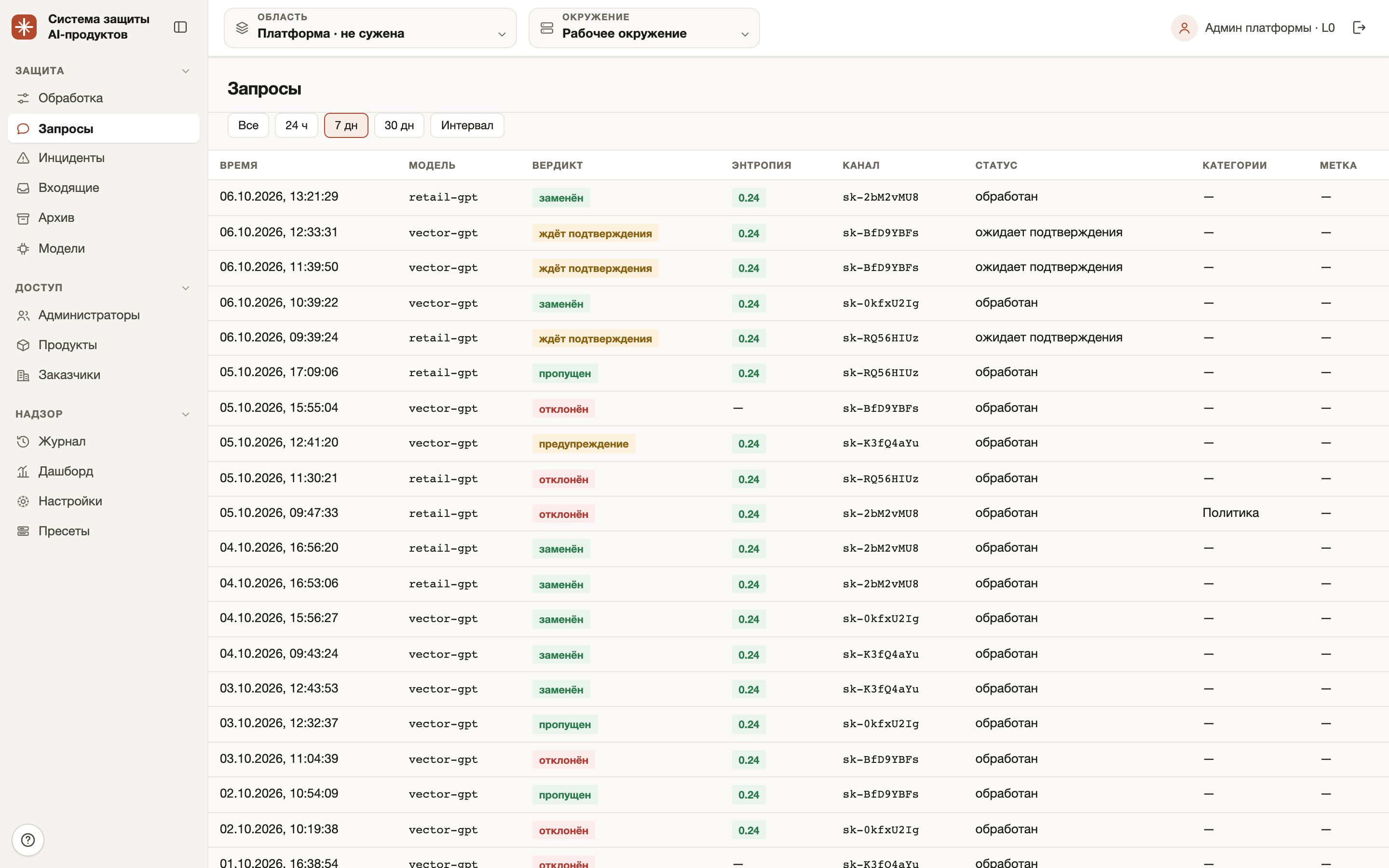Click the Архив box icon
Viewport: 1389px width, 868px height.
point(23,218)
